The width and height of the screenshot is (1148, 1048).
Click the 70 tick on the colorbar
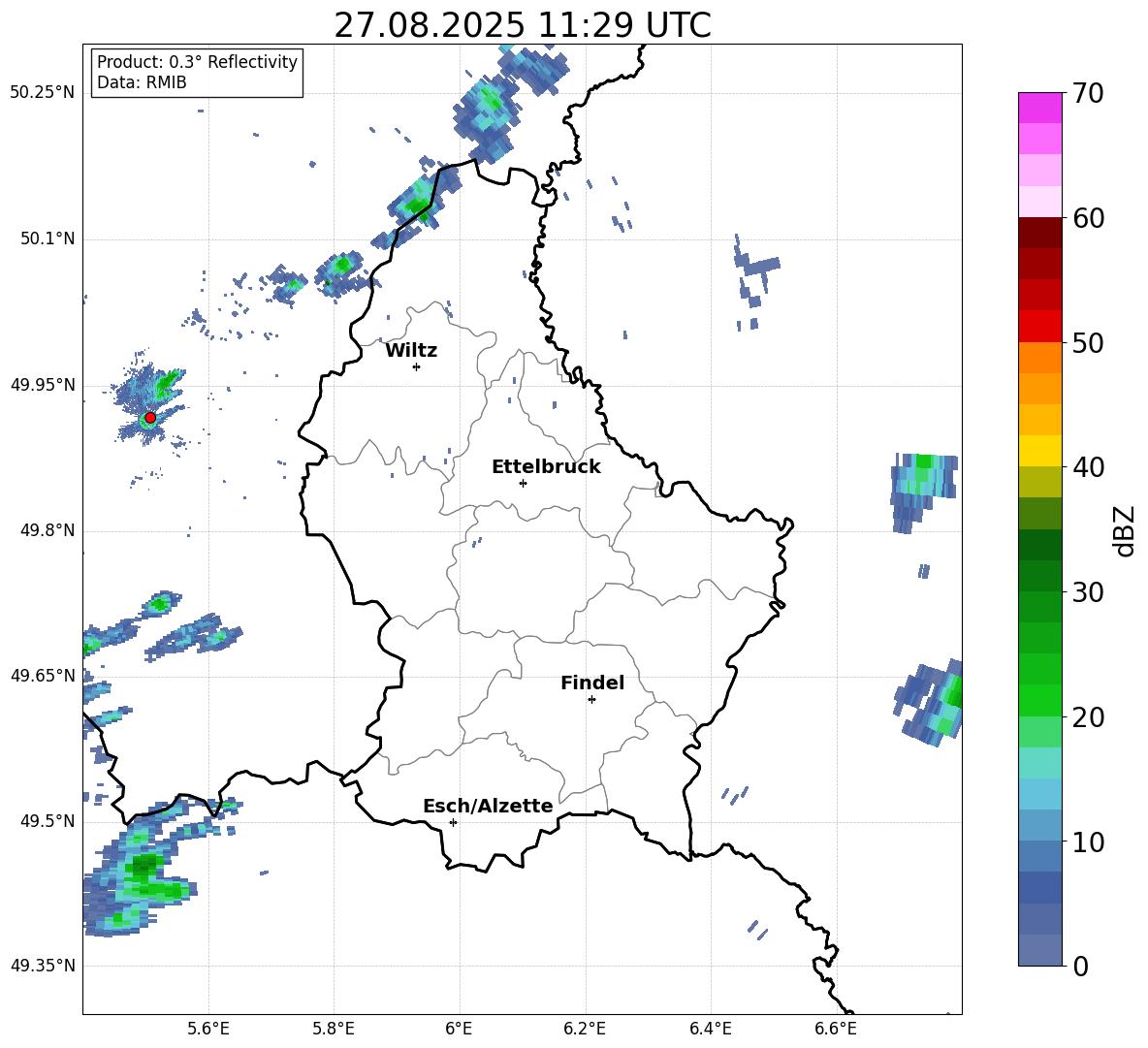tap(1088, 93)
